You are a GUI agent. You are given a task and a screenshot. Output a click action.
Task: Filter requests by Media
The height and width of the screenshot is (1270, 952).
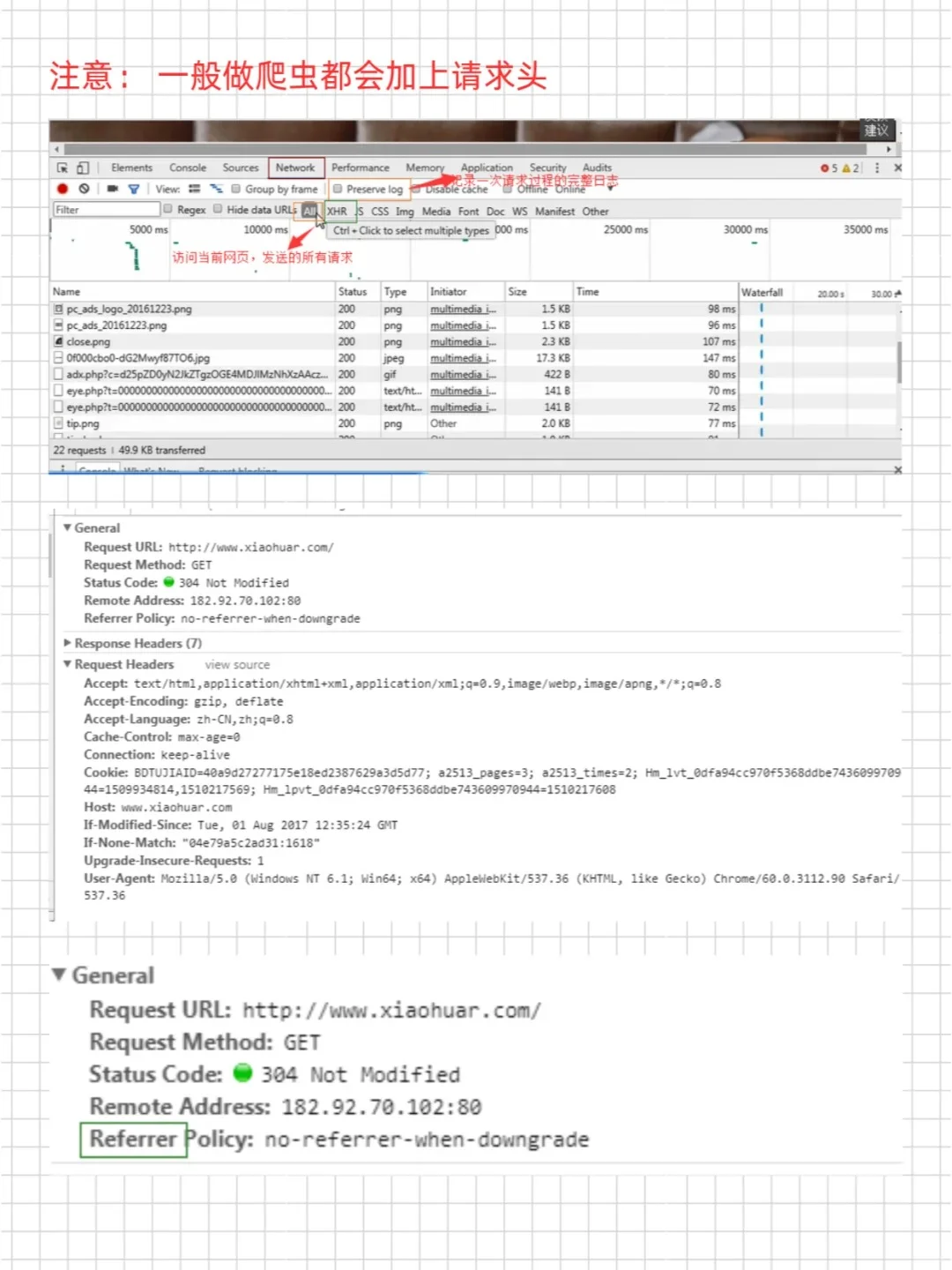click(x=436, y=212)
